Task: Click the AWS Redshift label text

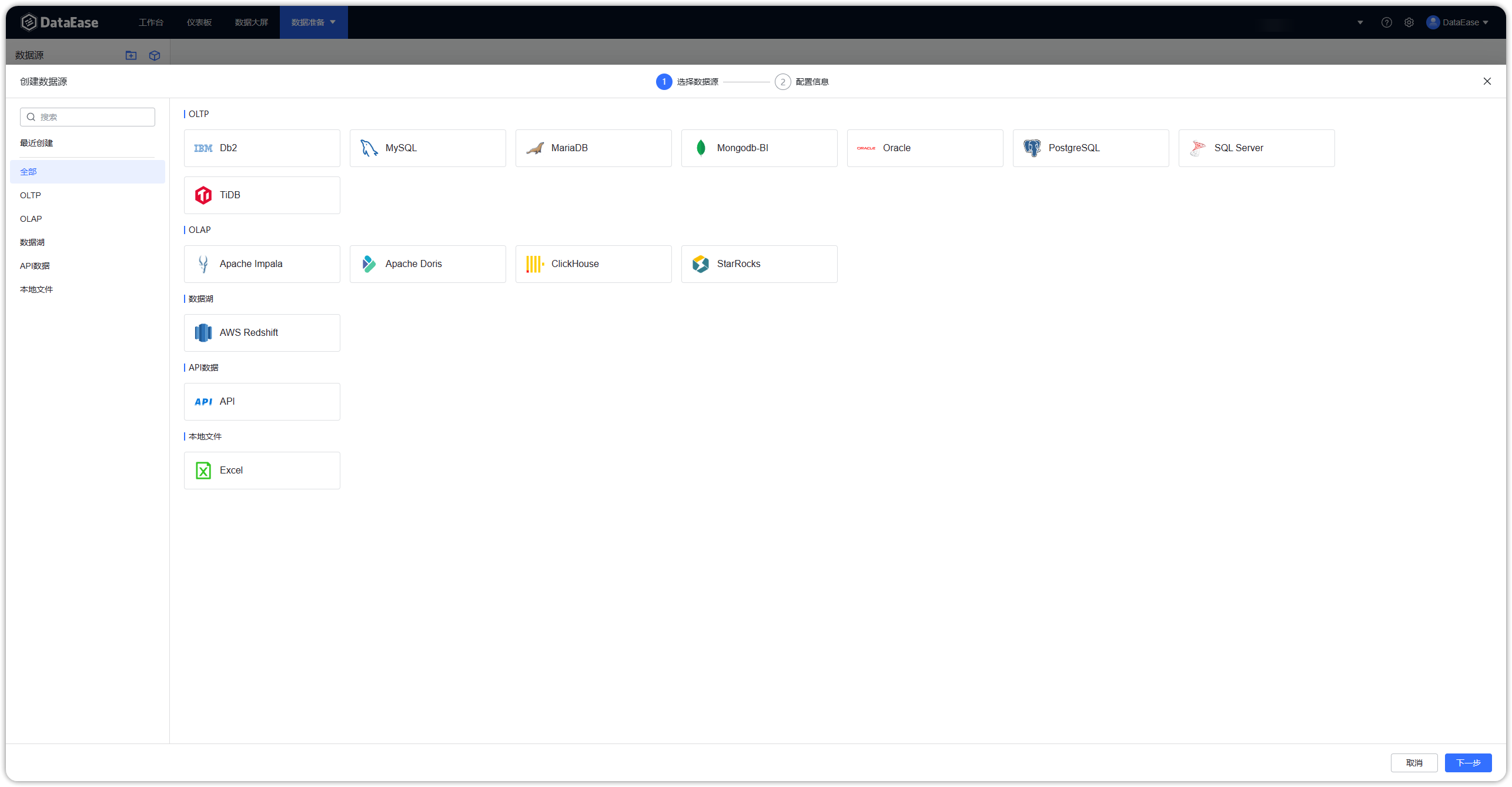Action: (x=249, y=333)
